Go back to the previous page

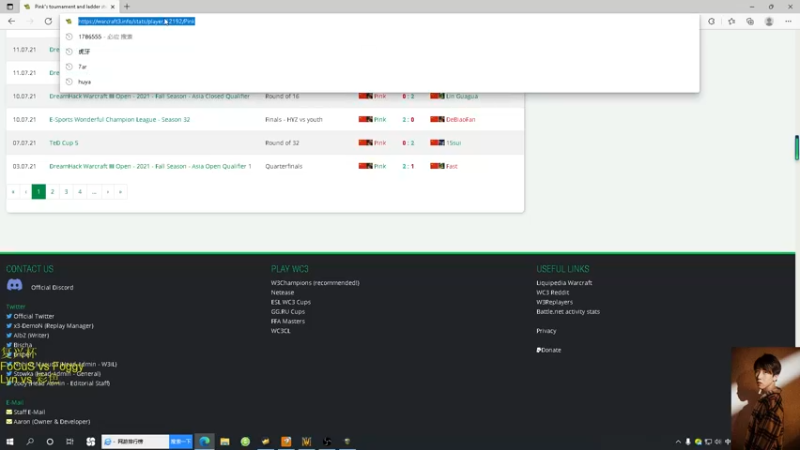[x=11, y=21]
